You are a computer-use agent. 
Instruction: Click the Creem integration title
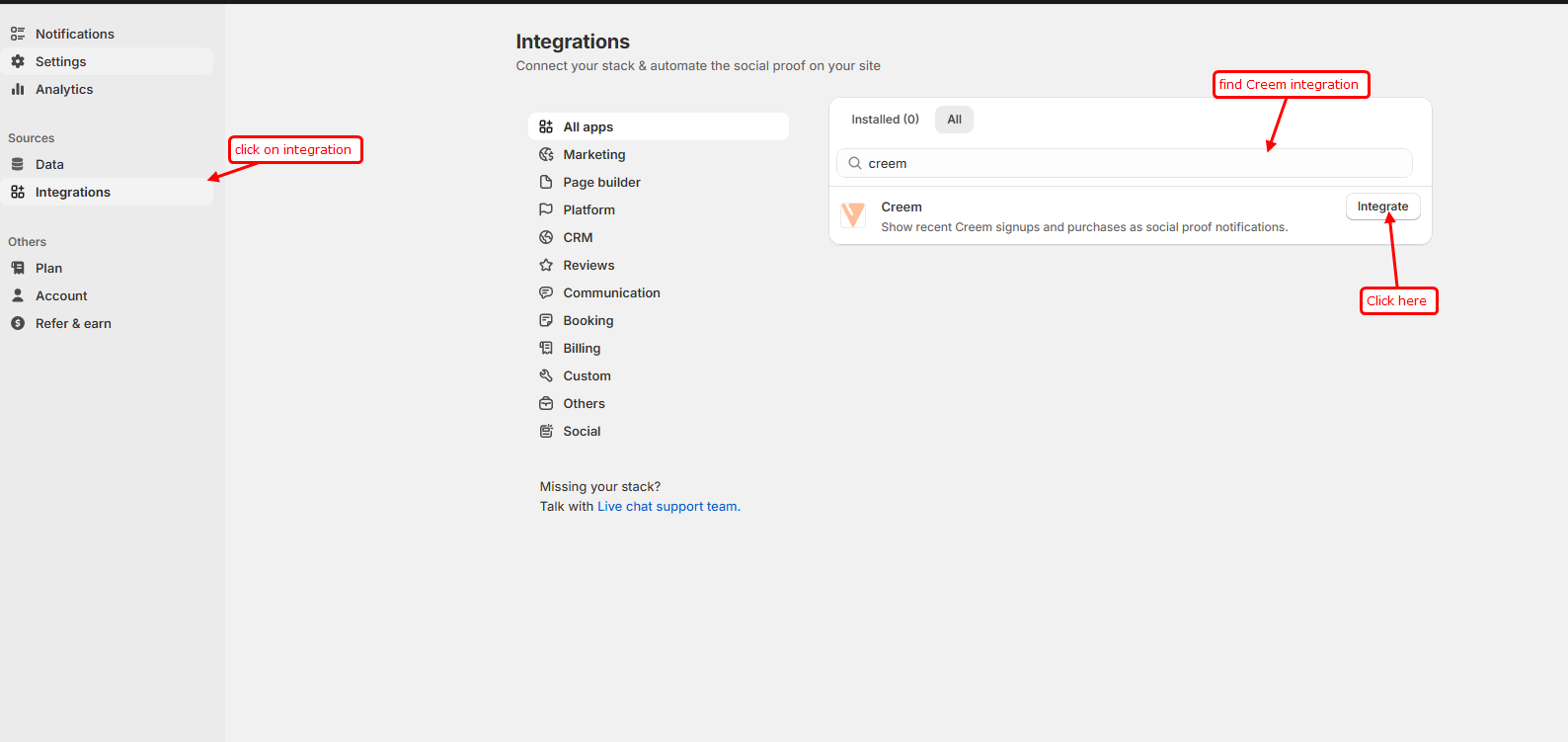point(902,206)
